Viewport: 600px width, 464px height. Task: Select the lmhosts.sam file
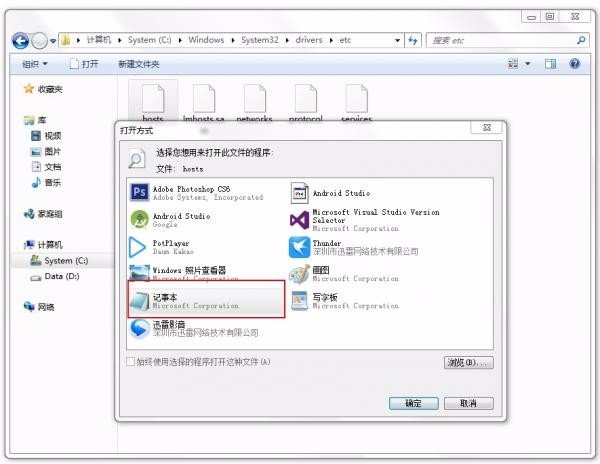pos(204,103)
